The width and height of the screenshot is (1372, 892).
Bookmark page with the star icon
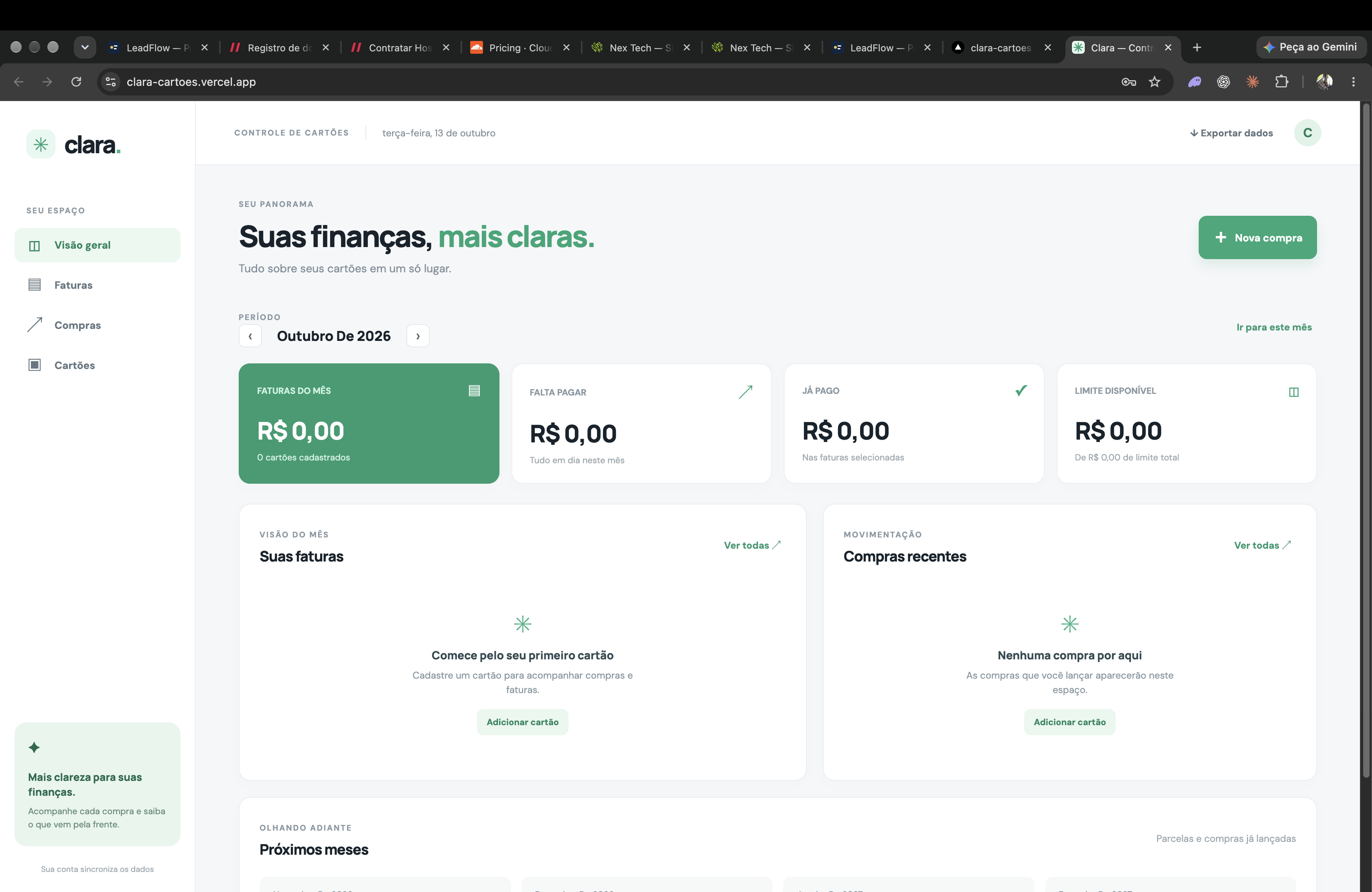[x=1154, y=82]
